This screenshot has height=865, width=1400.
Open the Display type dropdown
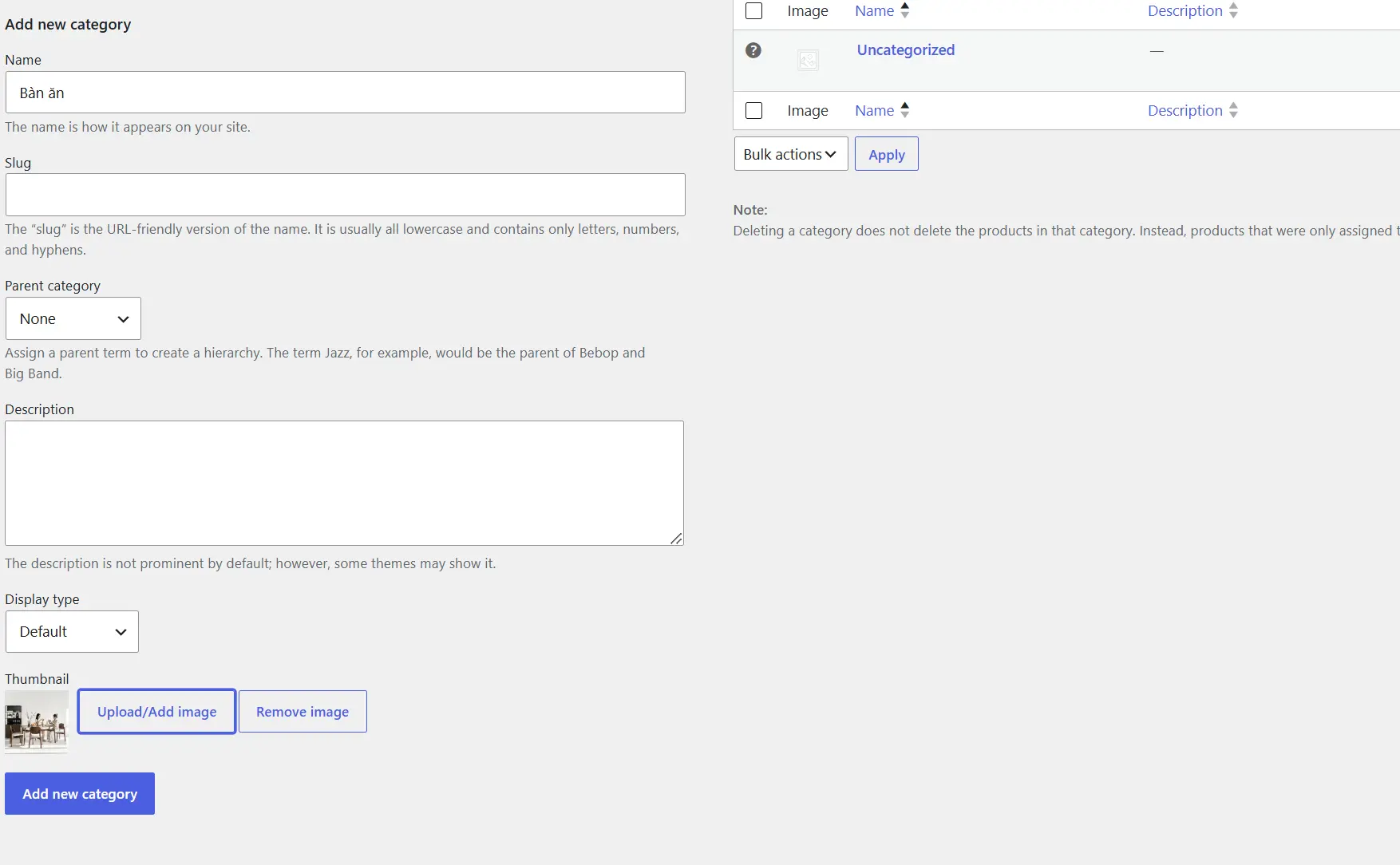pyautogui.click(x=72, y=631)
